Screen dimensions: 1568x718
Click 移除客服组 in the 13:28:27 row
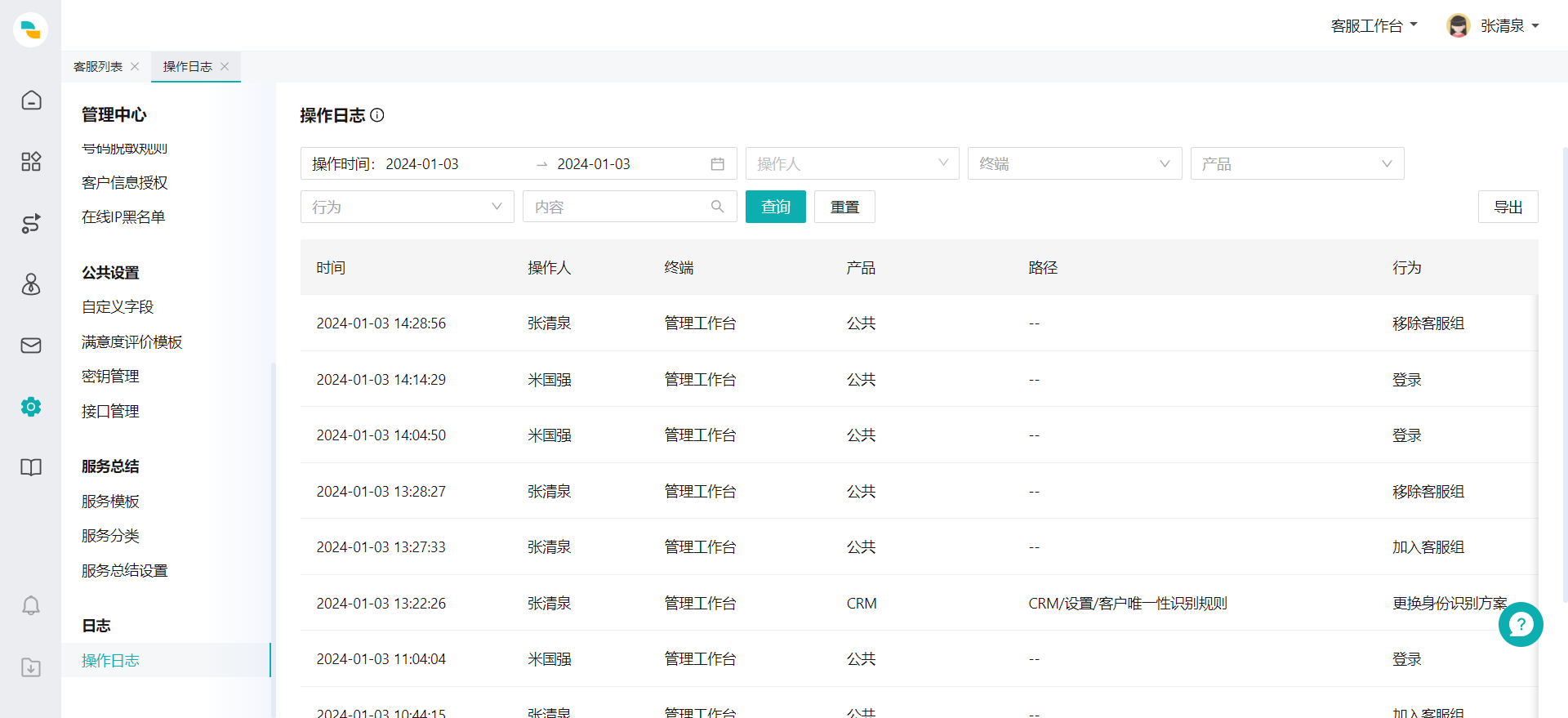tap(1428, 492)
